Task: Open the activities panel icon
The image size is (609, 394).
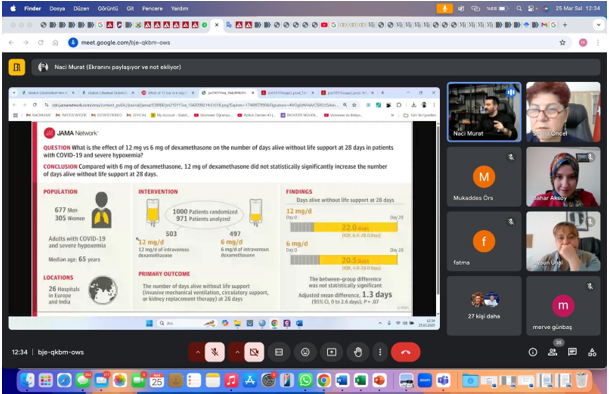Action: pos(592,352)
